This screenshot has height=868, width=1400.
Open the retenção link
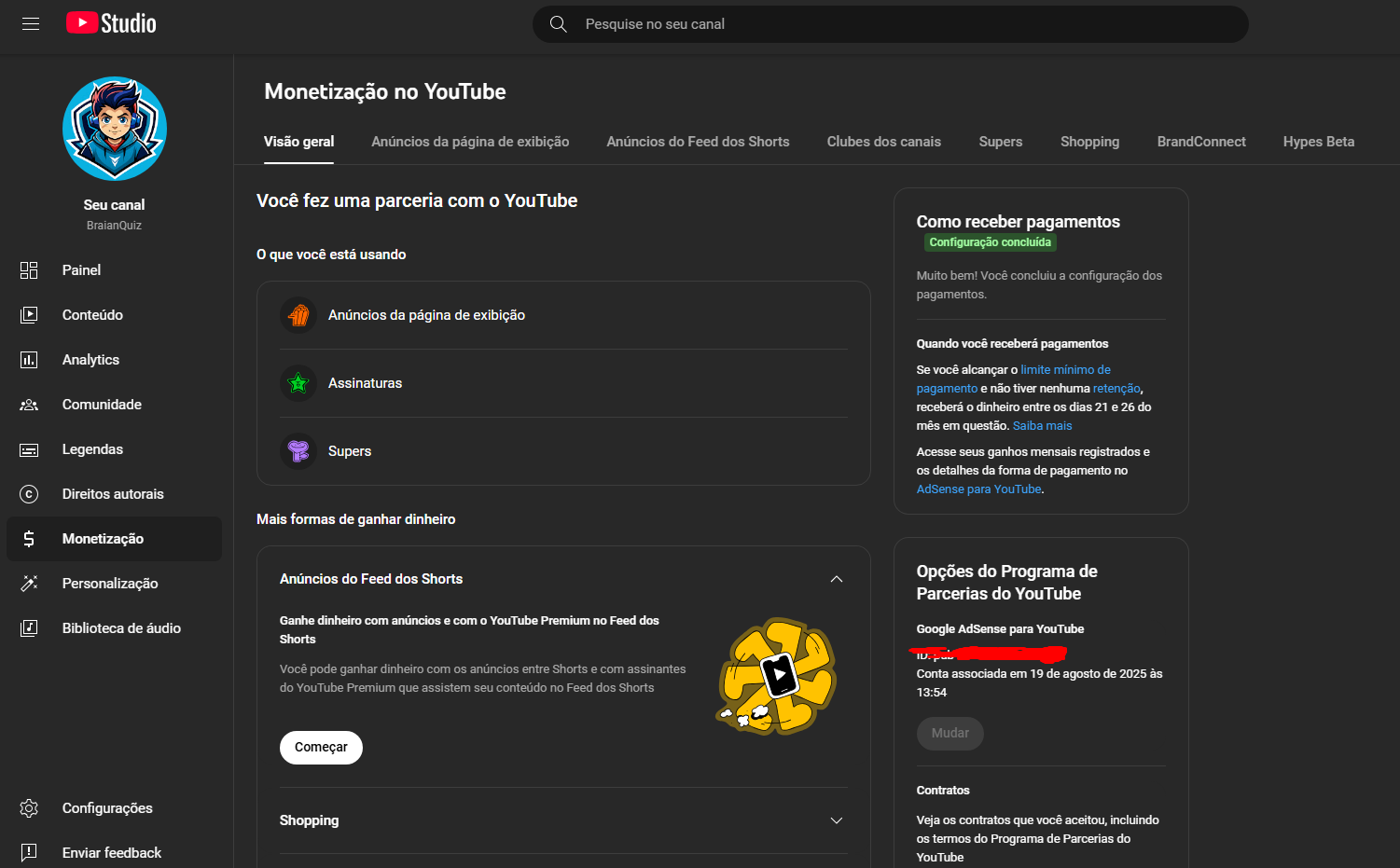pos(1116,389)
